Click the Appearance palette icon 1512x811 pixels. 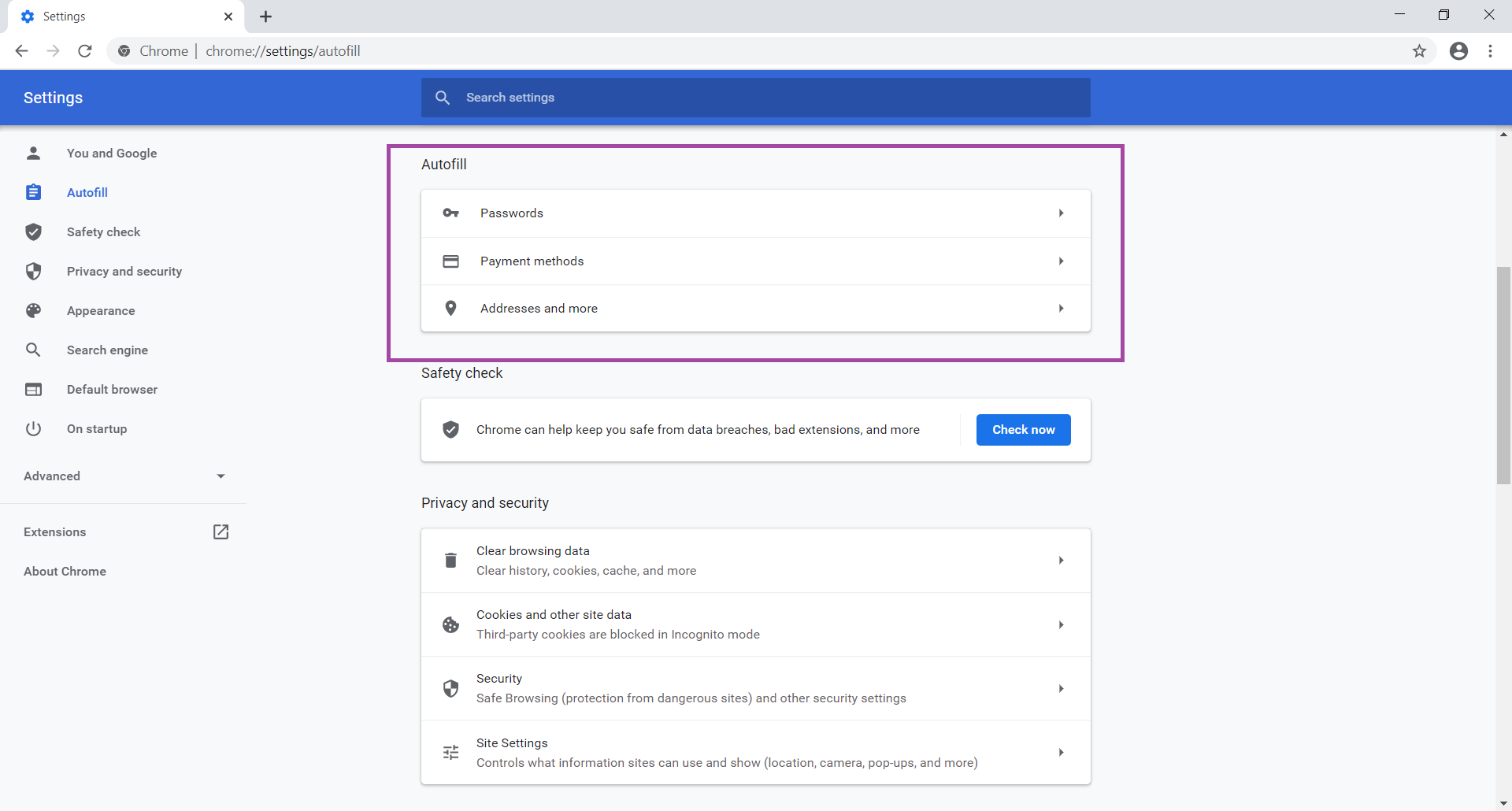click(33, 310)
